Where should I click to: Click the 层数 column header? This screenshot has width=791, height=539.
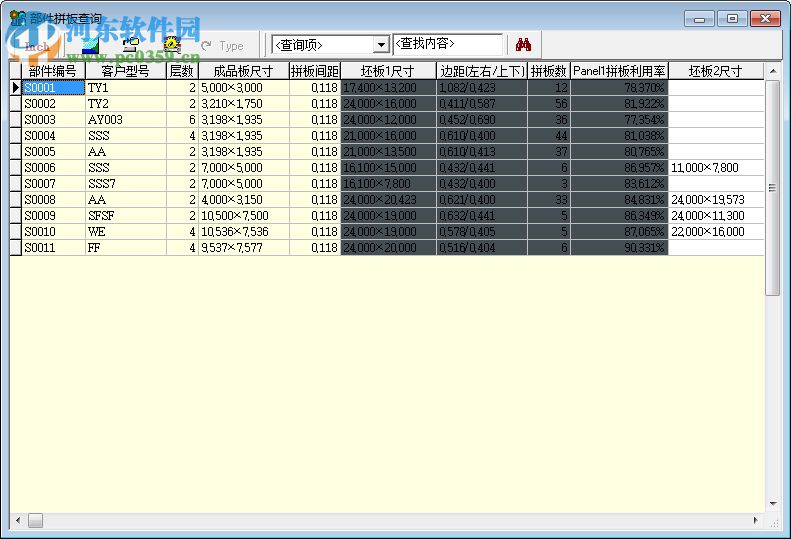pos(182,71)
